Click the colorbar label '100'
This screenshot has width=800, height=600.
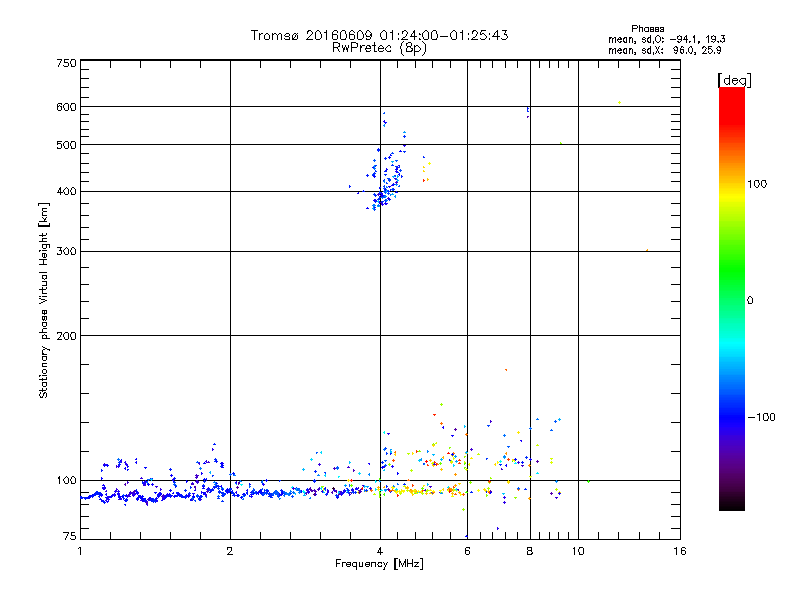pyautogui.click(x=757, y=184)
